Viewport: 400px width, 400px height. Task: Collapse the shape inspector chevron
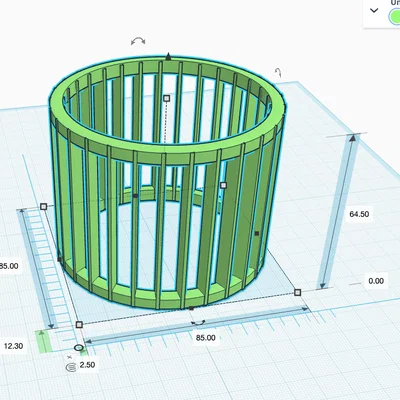(x=374, y=10)
